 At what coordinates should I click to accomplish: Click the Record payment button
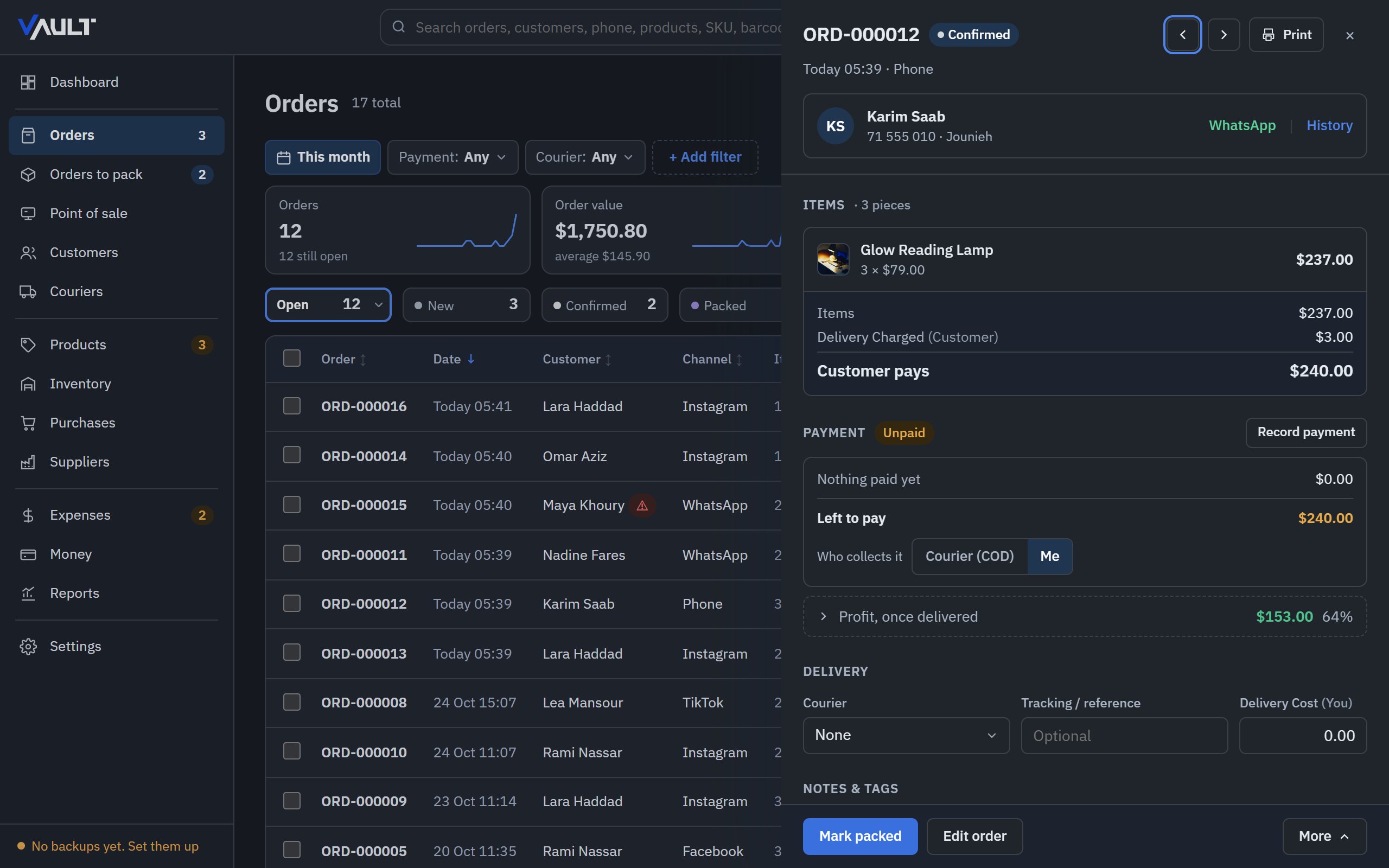point(1306,432)
